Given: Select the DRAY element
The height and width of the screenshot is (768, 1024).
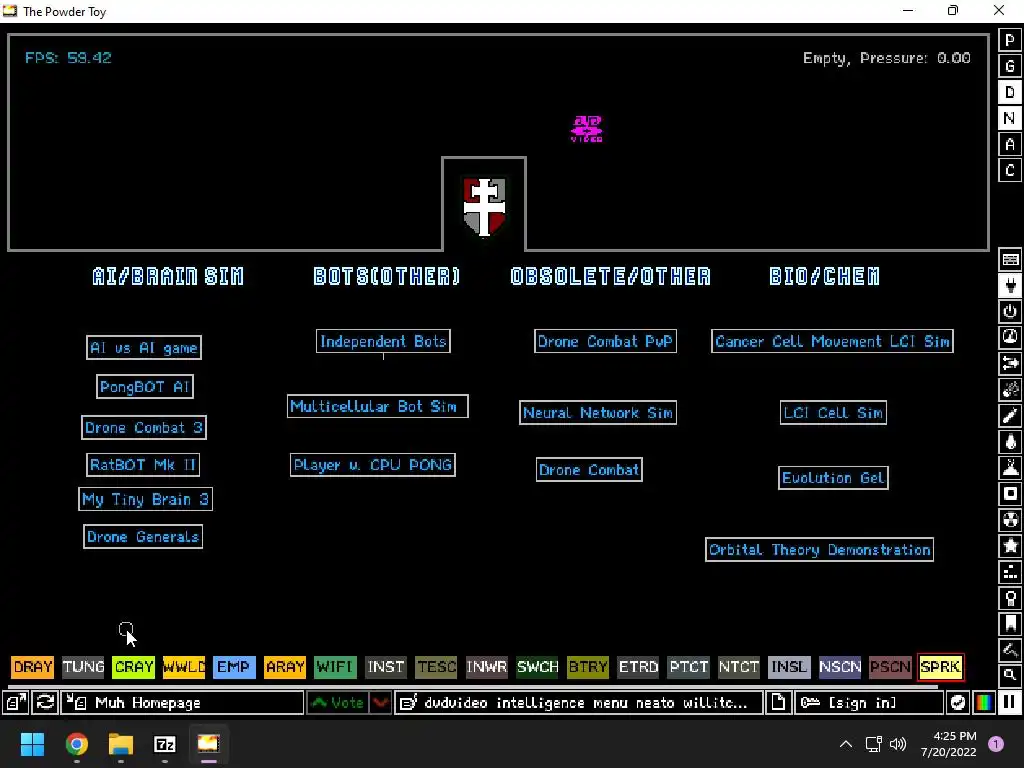Looking at the screenshot, I should (x=33, y=667).
